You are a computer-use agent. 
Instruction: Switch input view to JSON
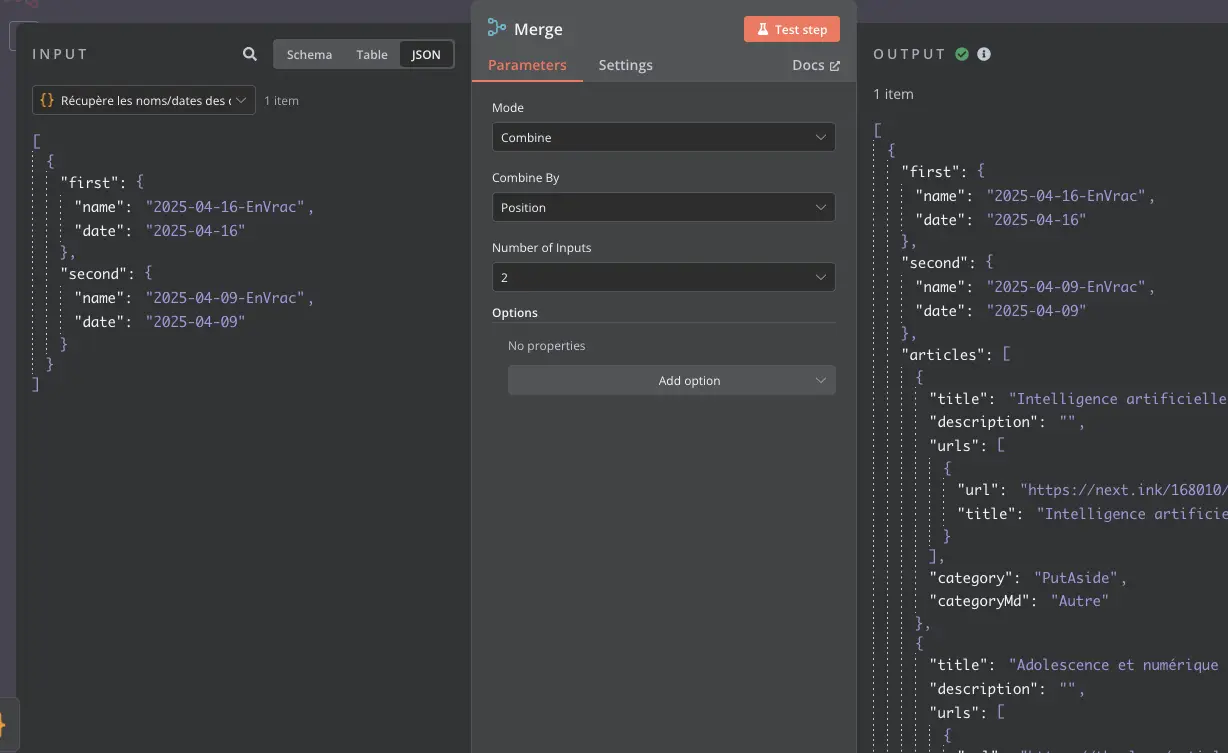coord(426,54)
